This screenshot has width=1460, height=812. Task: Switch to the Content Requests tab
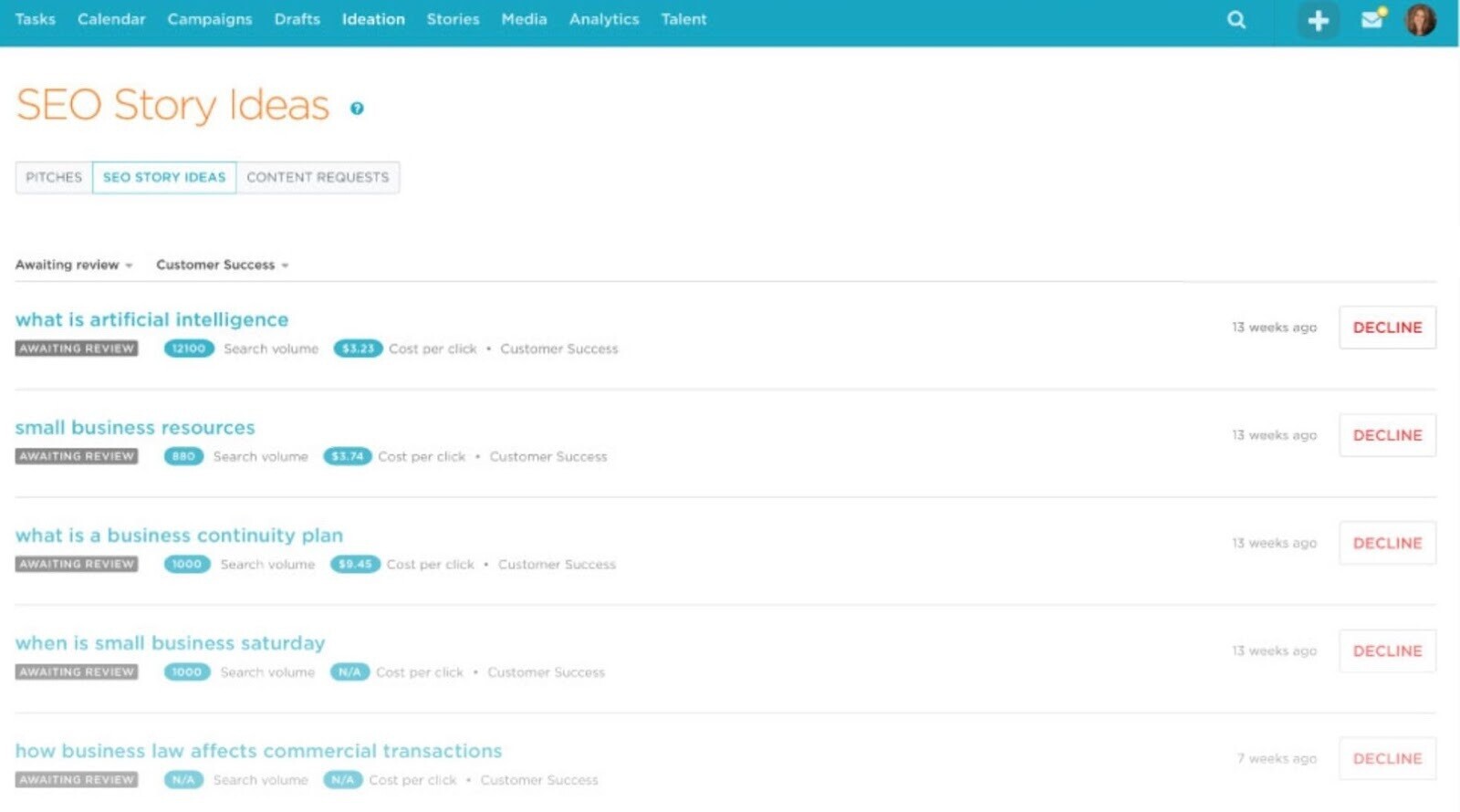point(318,177)
